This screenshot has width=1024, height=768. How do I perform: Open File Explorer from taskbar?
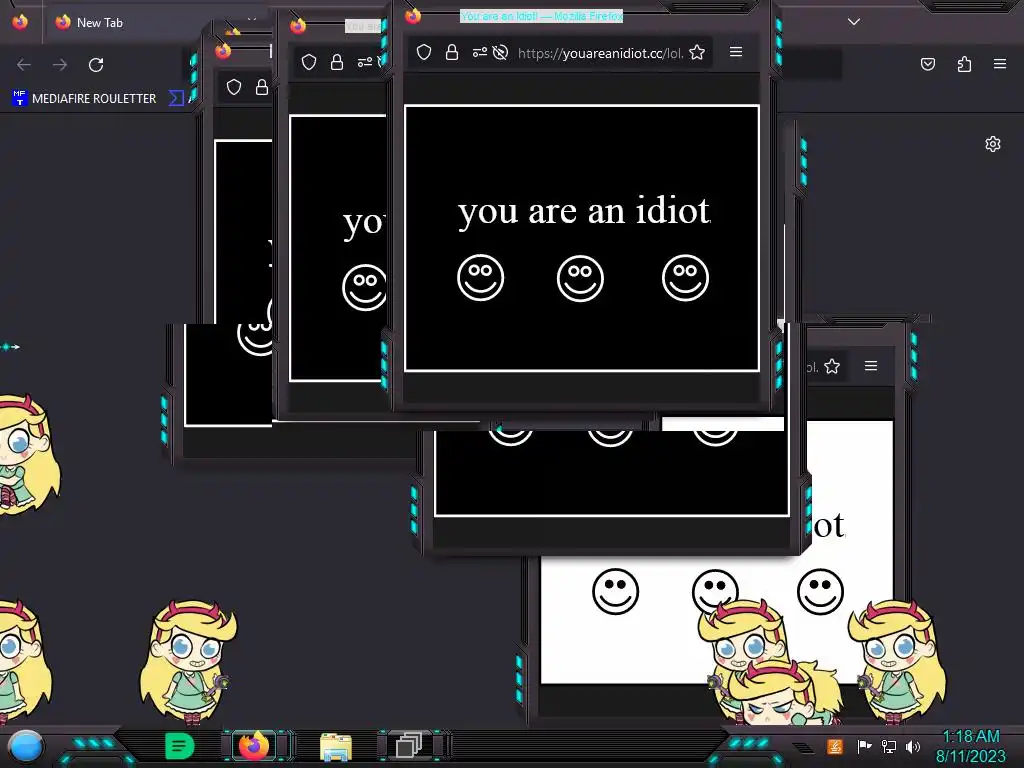click(x=336, y=746)
